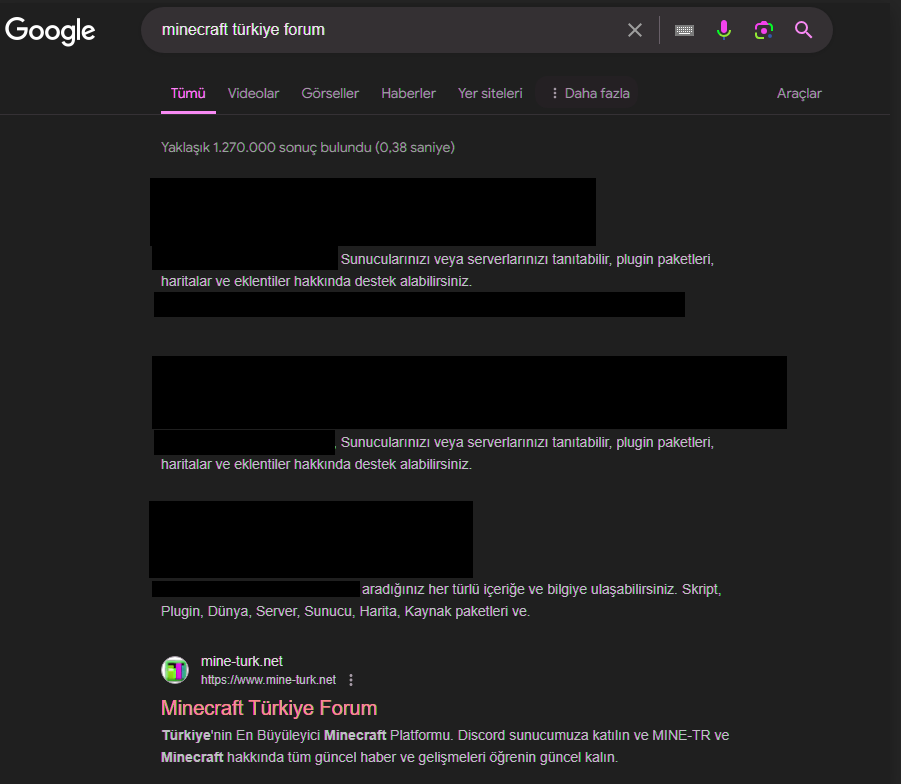The image size is (901, 784).
Task: Click the mine-turk.net site name
Action: point(242,661)
